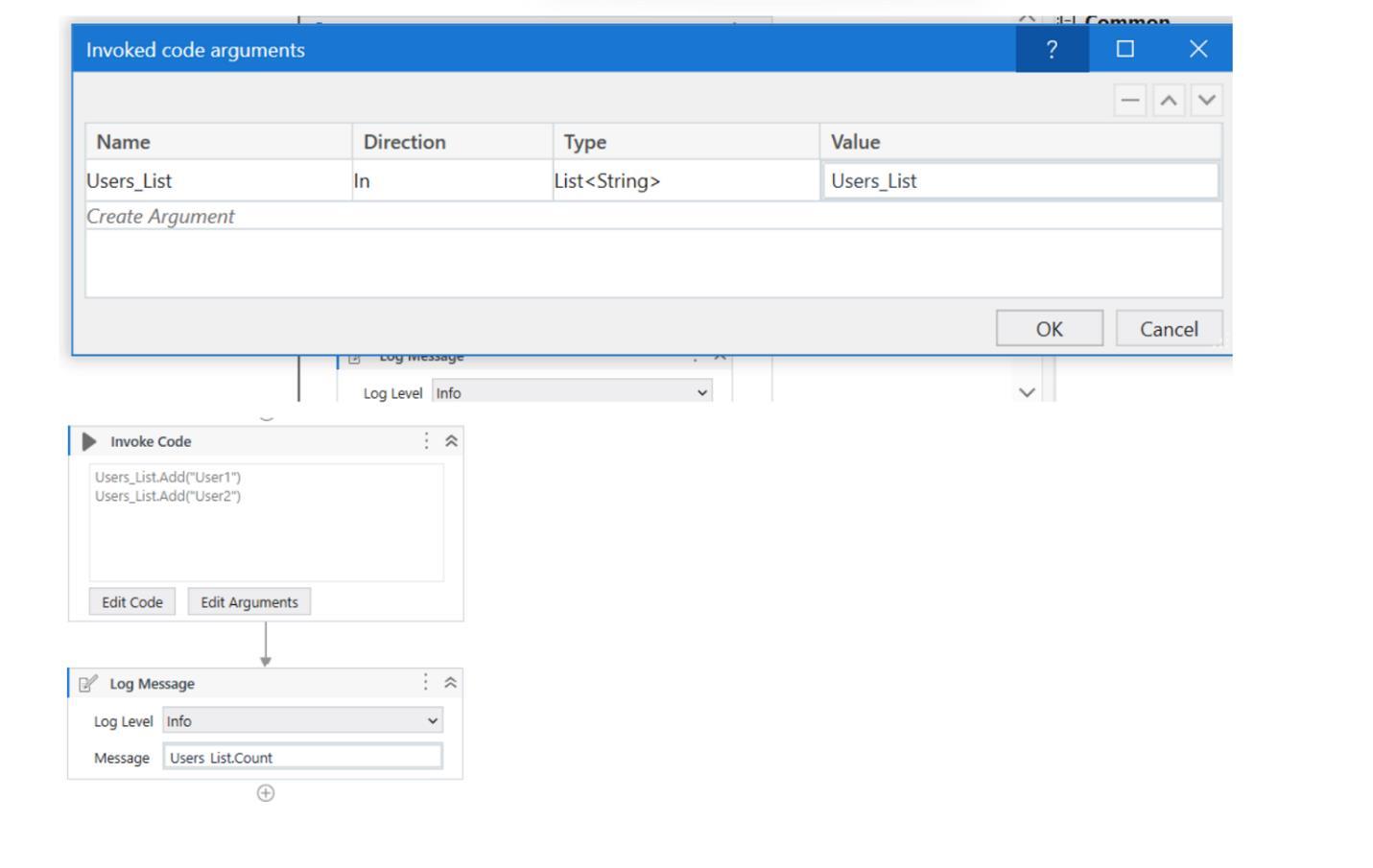Close the Invoked code arguments dialog
This screenshot has height=868, width=1373.
tap(1197, 49)
